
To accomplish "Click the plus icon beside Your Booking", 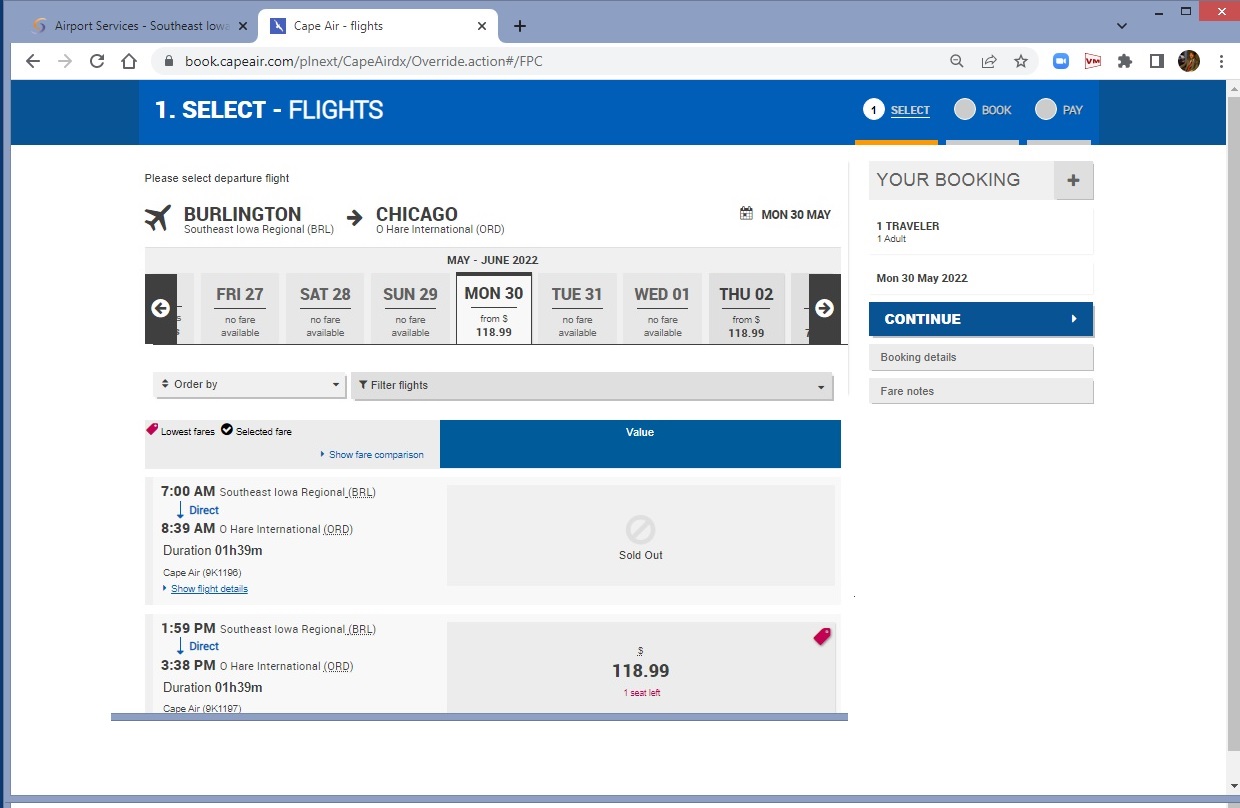I will (1073, 181).
